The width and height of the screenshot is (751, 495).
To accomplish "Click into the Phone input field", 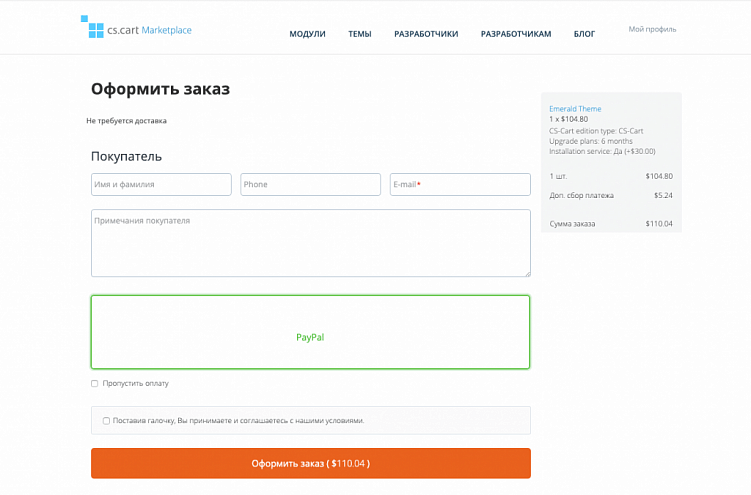I will pos(310,184).
